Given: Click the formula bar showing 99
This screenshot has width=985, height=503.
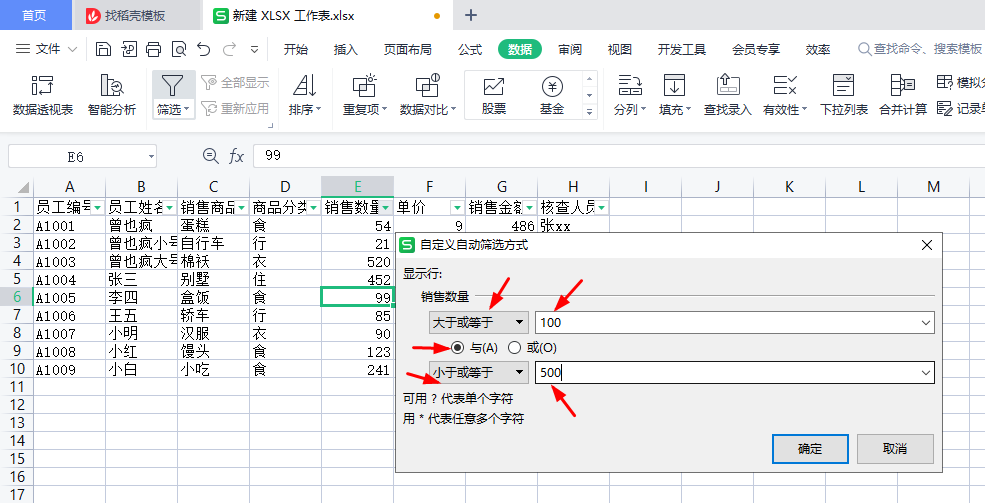Looking at the screenshot, I should (619, 156).
